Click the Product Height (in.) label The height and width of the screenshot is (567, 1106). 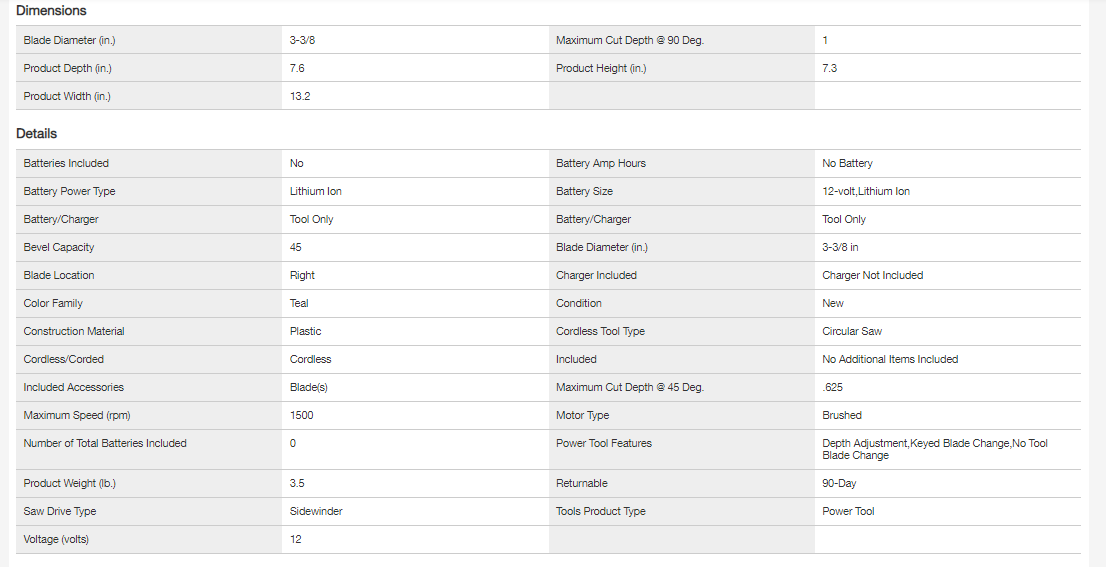click(601, 68)
